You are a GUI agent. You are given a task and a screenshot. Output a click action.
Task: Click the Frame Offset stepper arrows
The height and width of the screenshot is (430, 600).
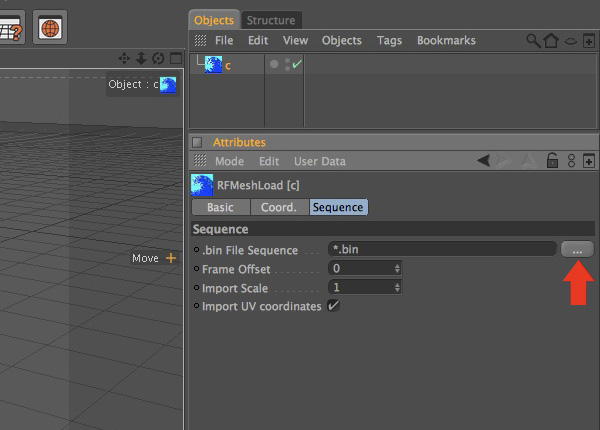[x=397, y=269]
